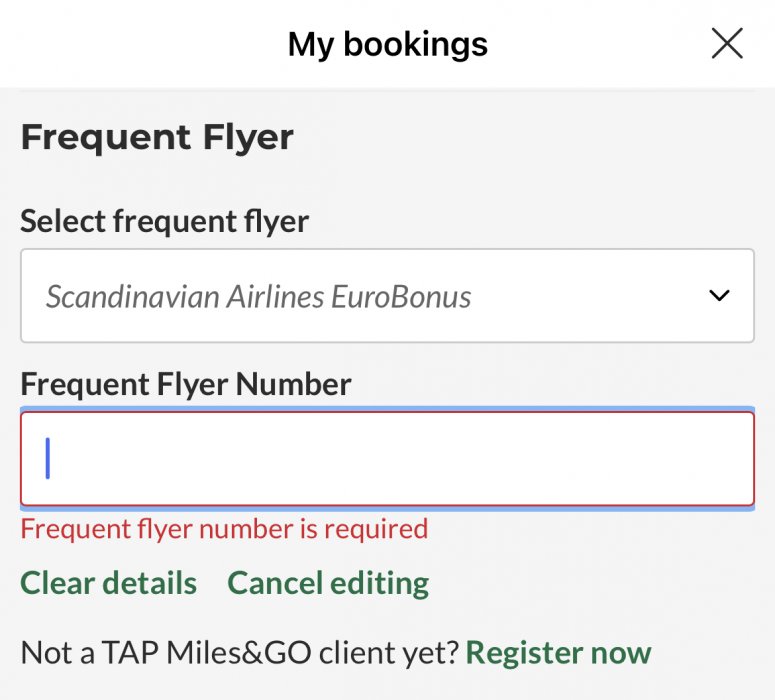Image resolution: width=775 pixels, height=700 pixels.
Task: Tap the X icon beside My bookings
Action: (726, 43)
